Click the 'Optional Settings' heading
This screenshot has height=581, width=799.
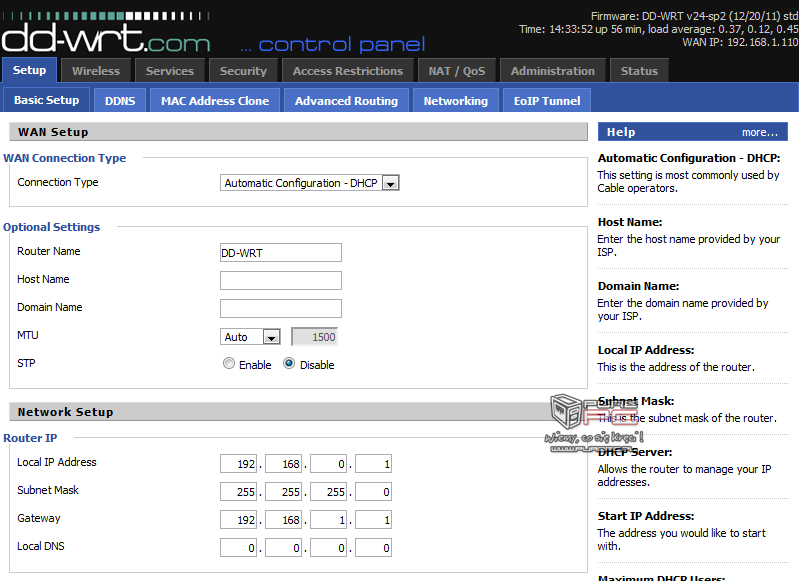(51, 227)
